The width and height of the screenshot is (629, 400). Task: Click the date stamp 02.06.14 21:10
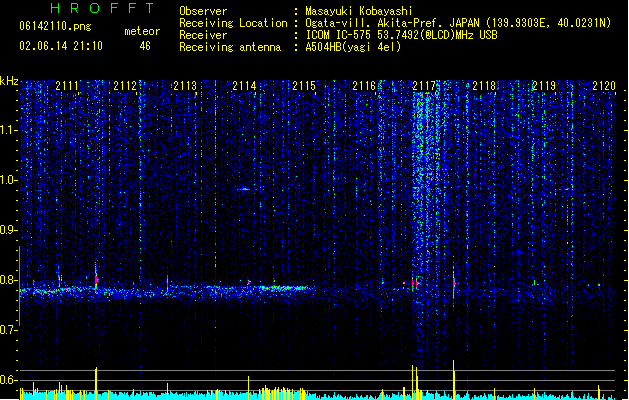pos(61,46)
